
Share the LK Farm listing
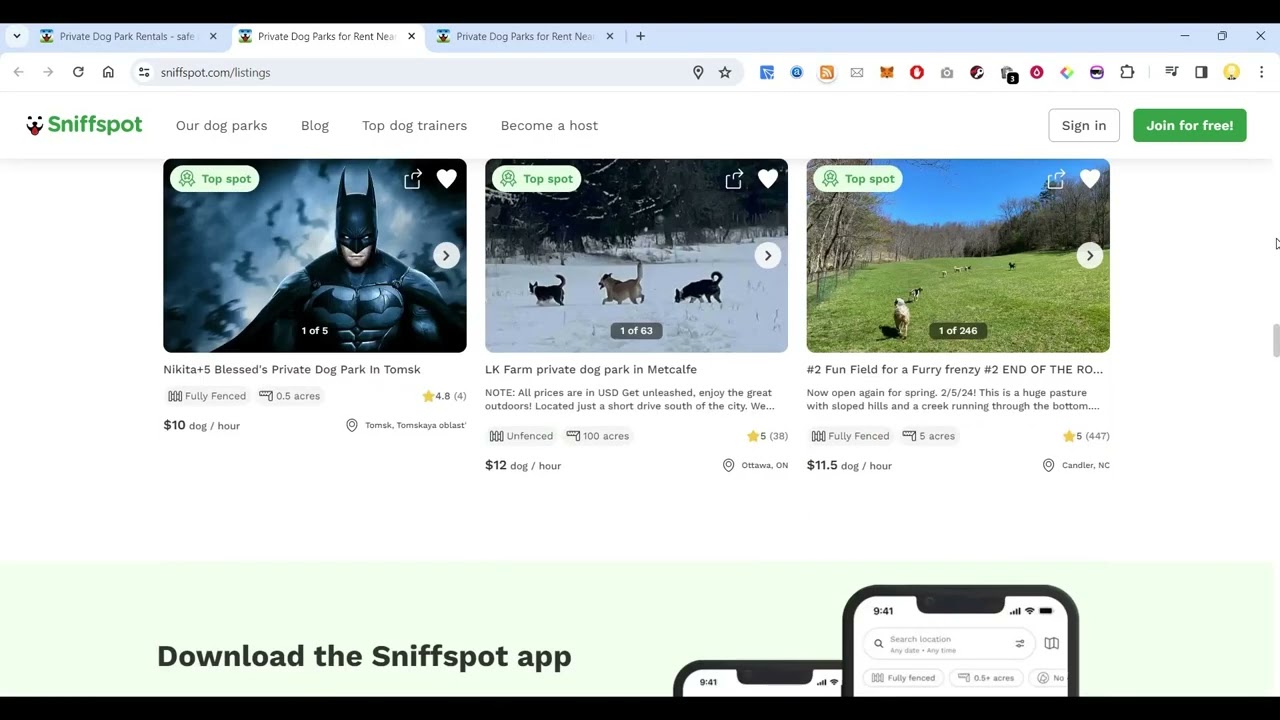coord(734,179)
